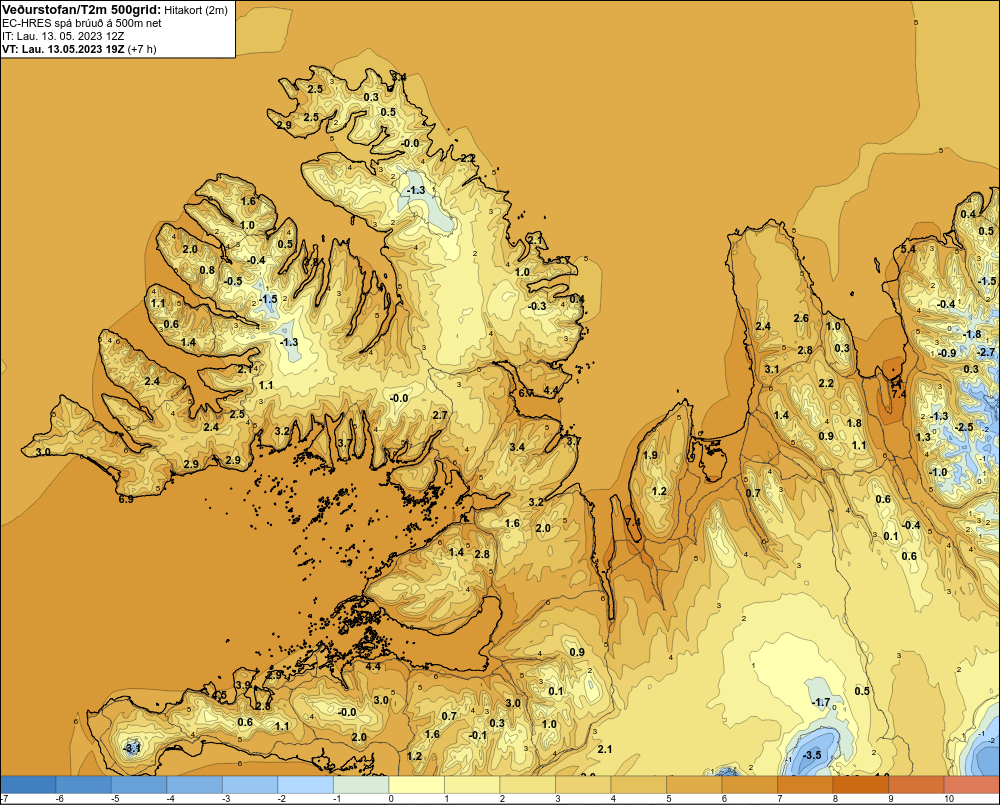Click the initial time 'IT: Lau. 13. 05. 2023 12Z'
1000x805 pixels.
point(63,36)
